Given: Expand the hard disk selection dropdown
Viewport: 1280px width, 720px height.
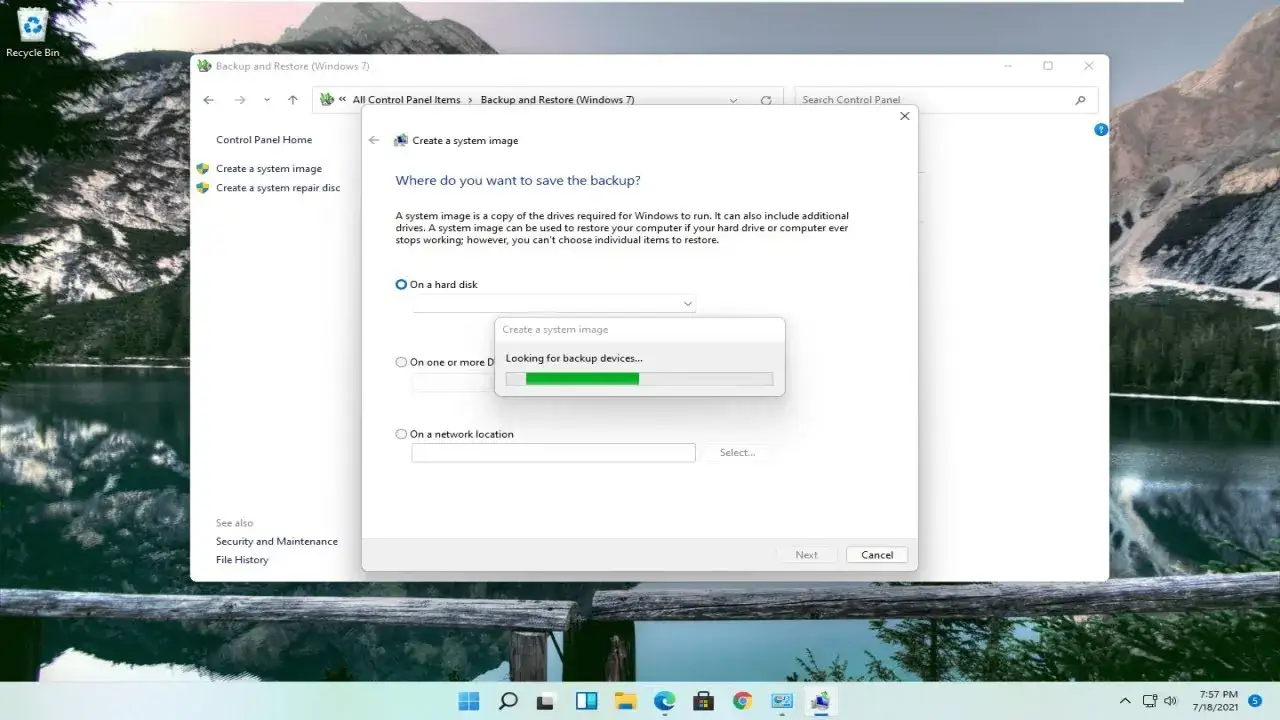Looking at the screenshot, I should (x=688, y=303).
